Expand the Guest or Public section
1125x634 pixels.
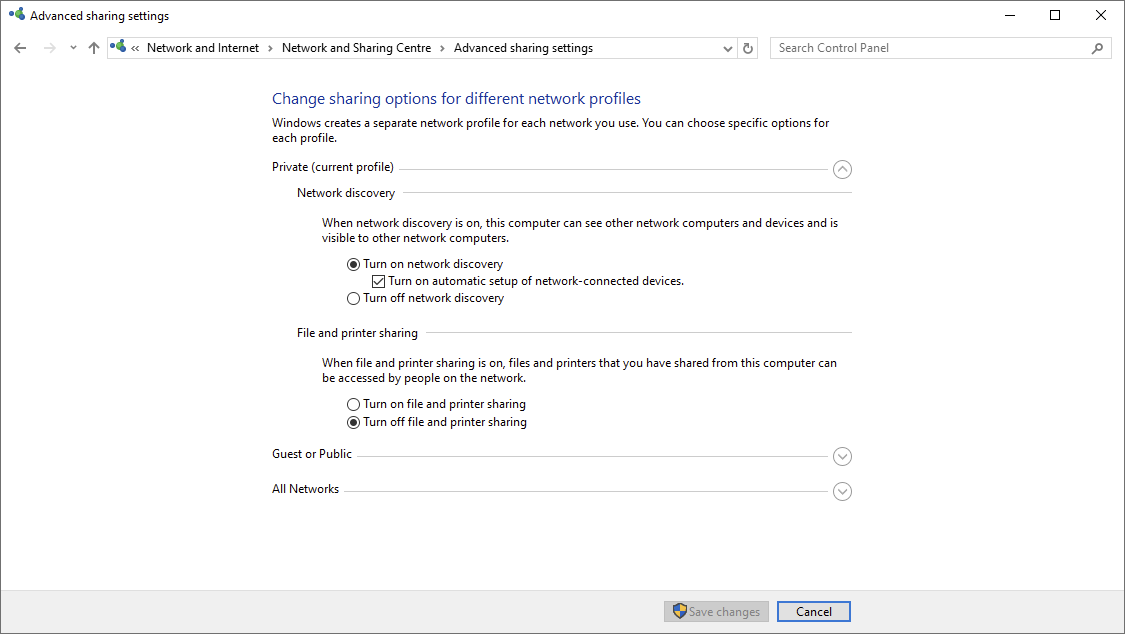pos(842,456)
